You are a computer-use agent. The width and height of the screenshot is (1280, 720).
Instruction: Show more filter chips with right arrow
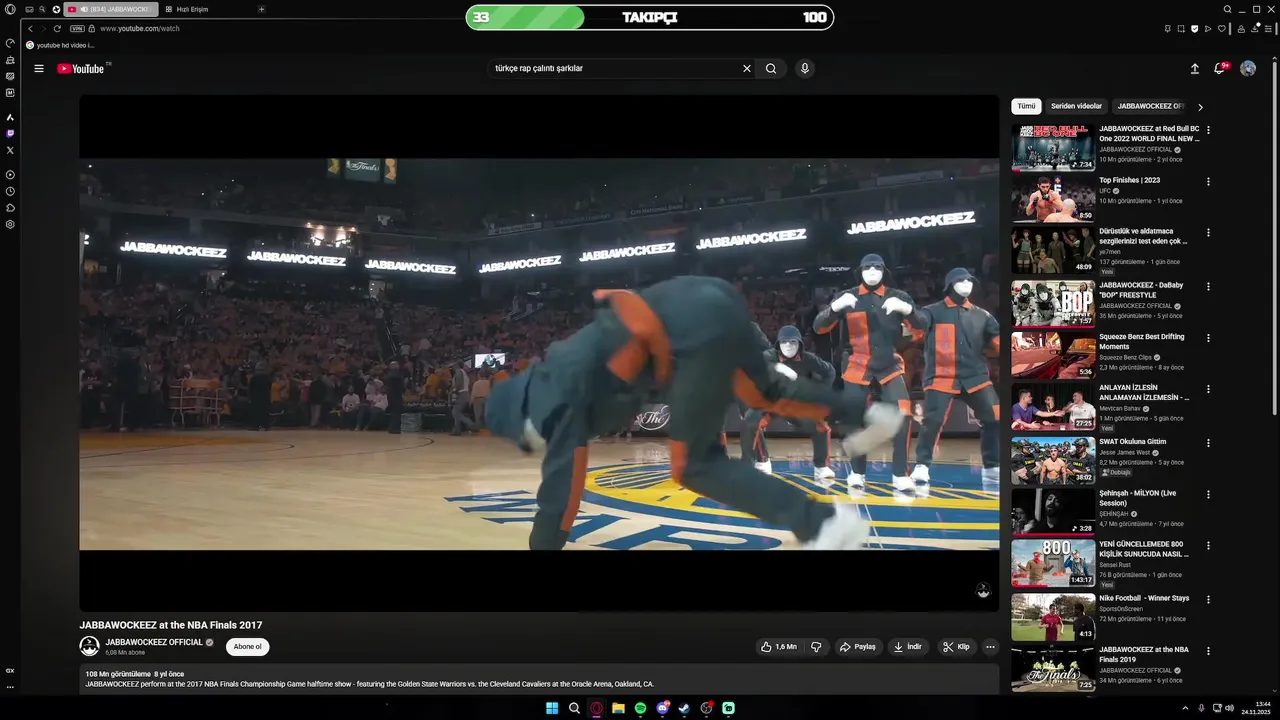[1200, 107]
